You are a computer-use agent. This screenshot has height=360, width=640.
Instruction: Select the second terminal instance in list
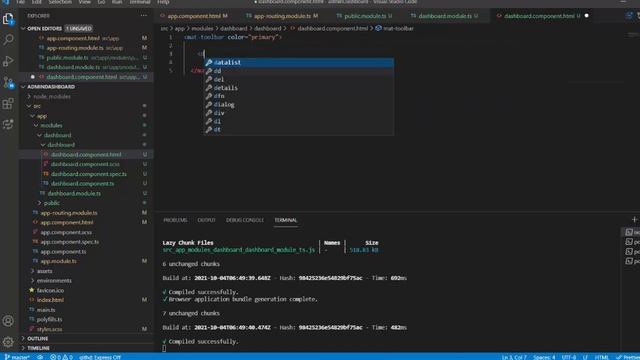point(632,242)
